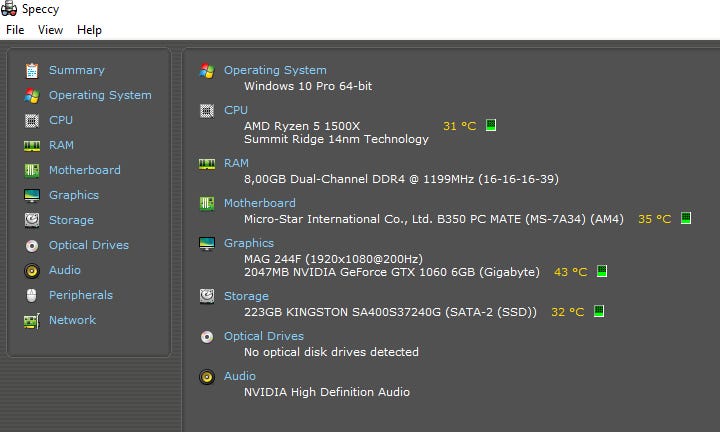Image resolution: width=720 pixels, height=432 pixels.
Task: Click the green temperature indicator beside 31 °C
Action: (x=491, y=125)
